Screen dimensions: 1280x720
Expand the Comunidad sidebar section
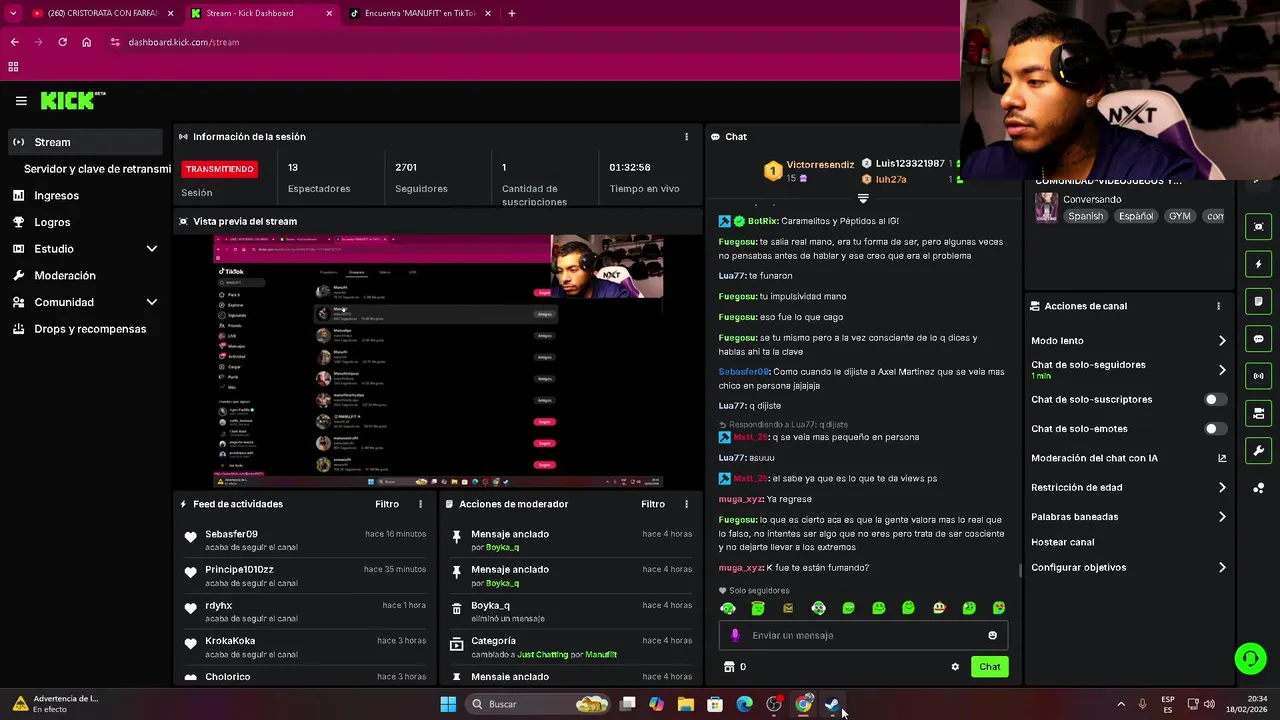(x=151, y=302)
